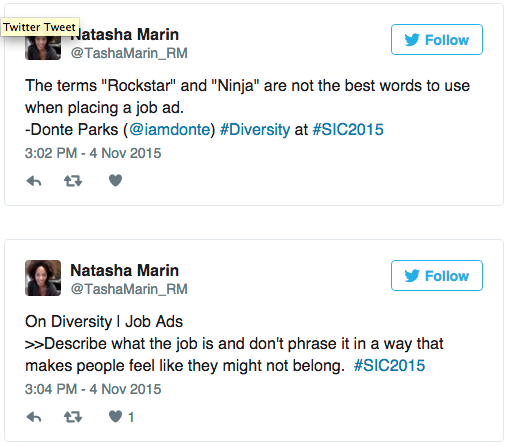Follow Natasha Marin from the second tweet

pyautogui.click(x=437, y=276)
